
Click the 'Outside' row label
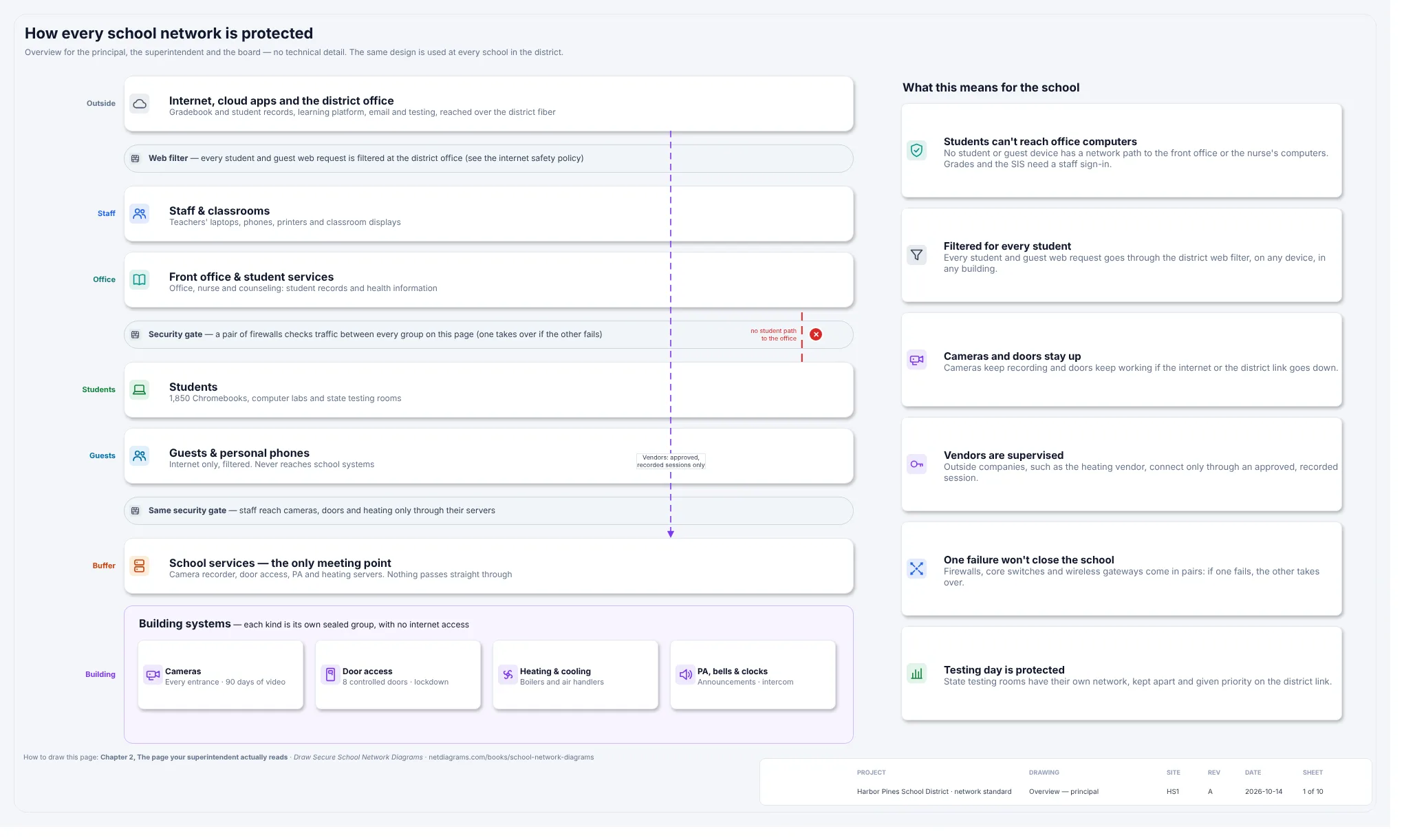[x=101, y=104]
